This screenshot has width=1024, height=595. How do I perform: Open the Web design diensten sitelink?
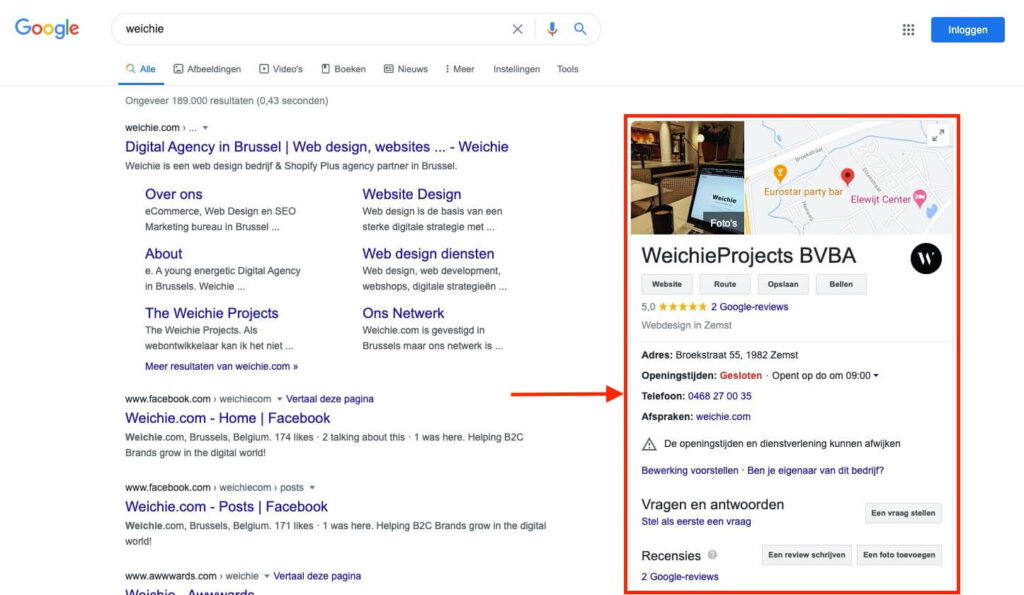point(428,253)
